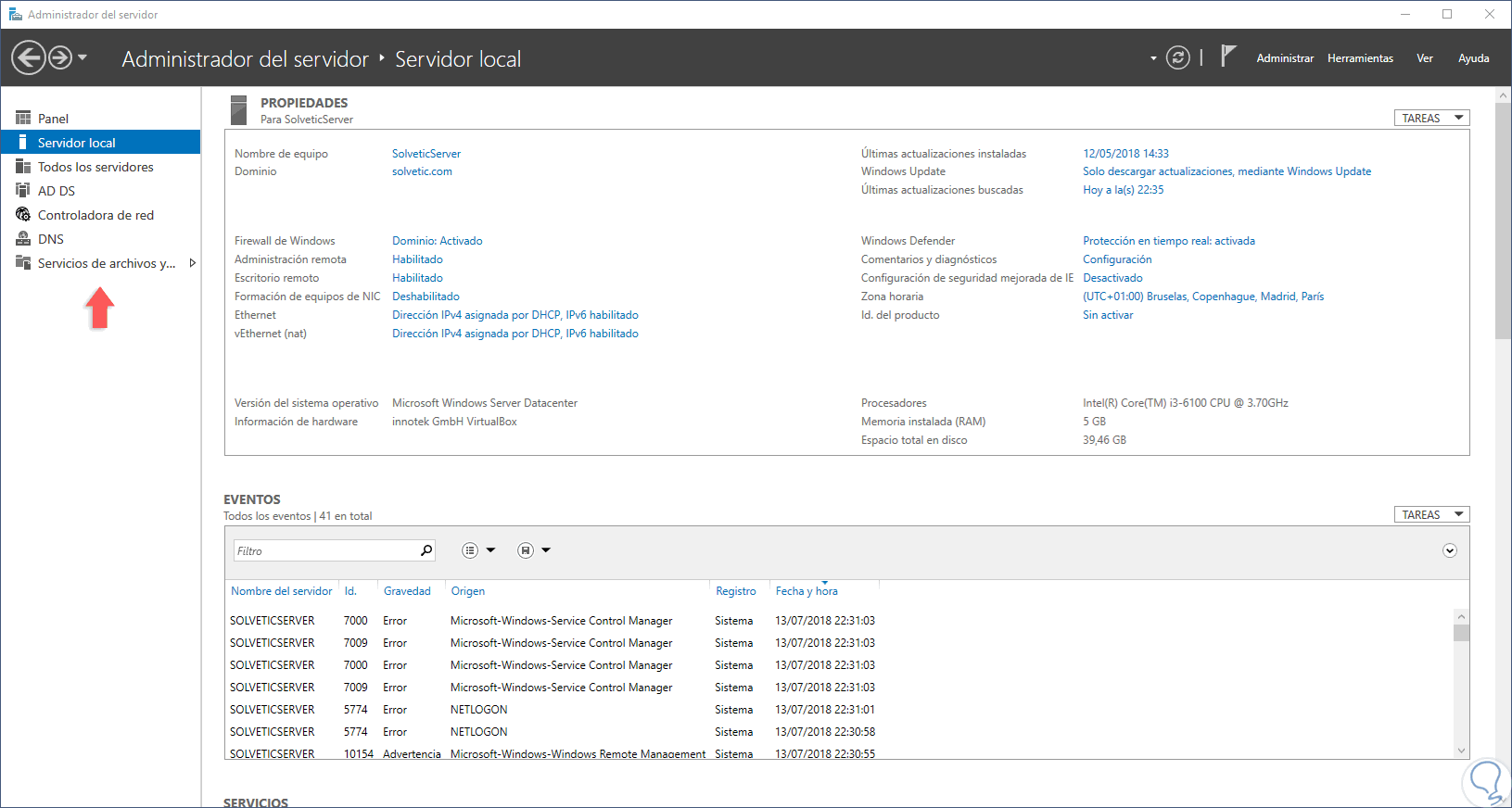Open DNS role in sidebar

coord(50,239)
